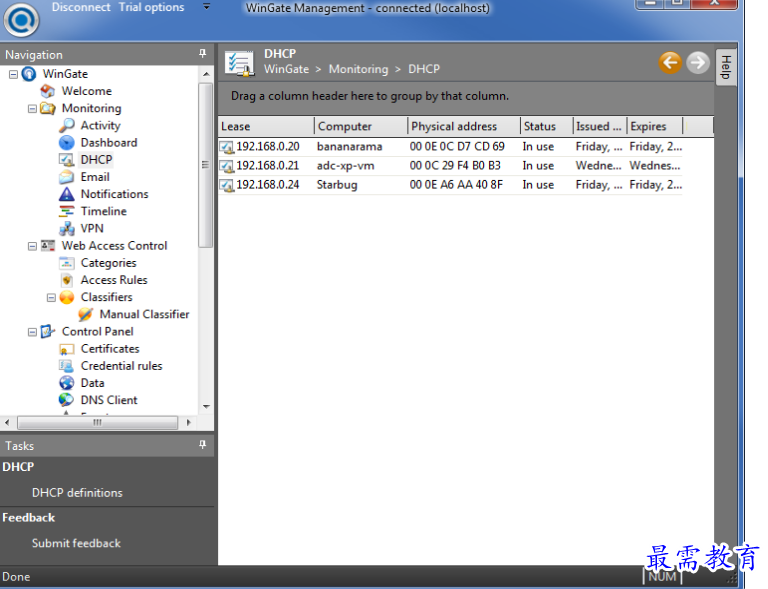Click the VPN icon in the navigation tree

tap(66, 228)
